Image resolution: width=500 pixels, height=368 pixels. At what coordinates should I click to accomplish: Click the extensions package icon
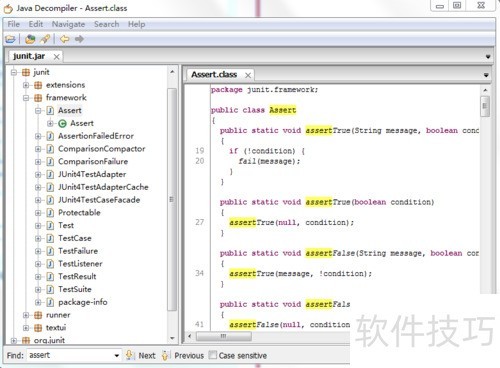[x=38, y=85]
